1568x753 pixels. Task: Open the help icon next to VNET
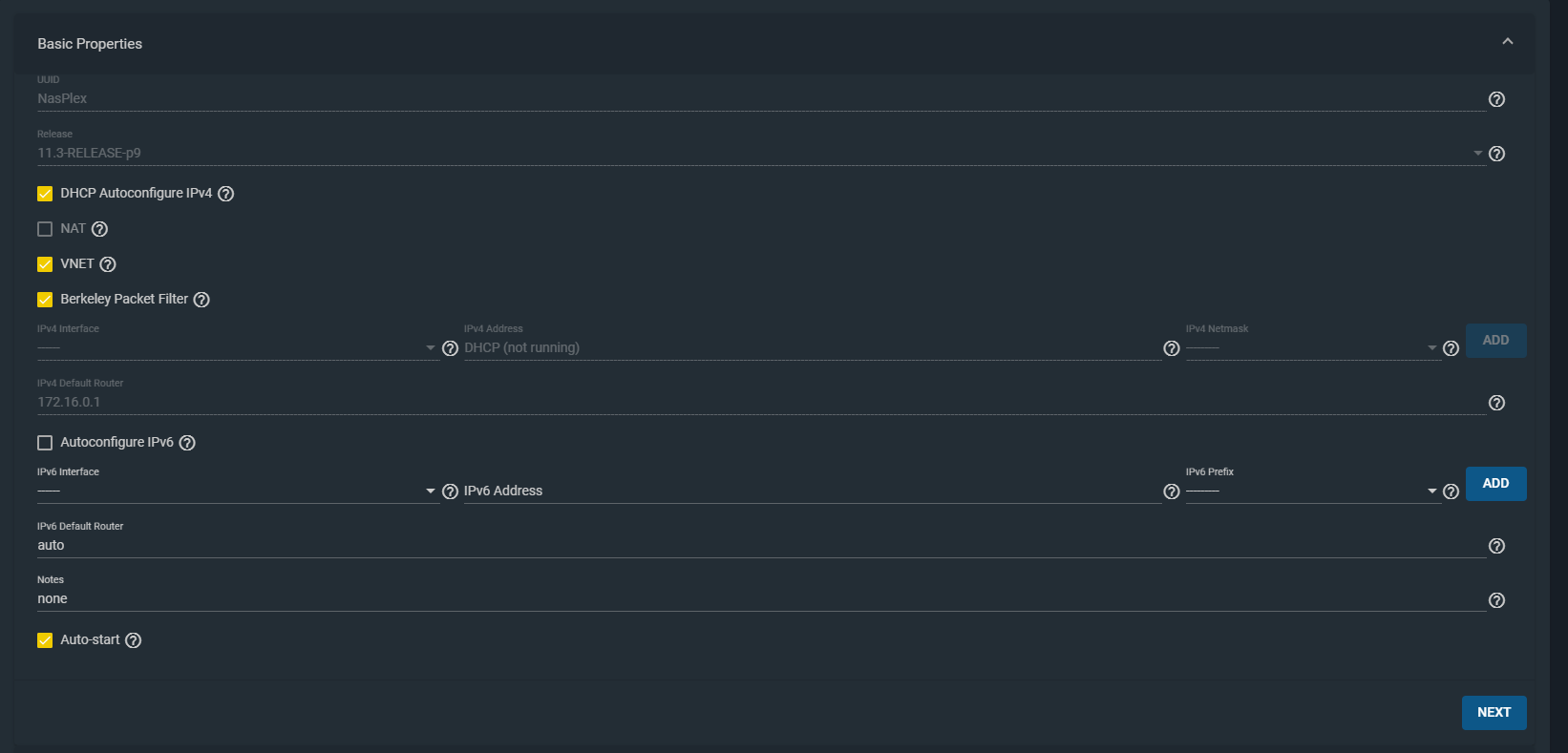[108, 264]
